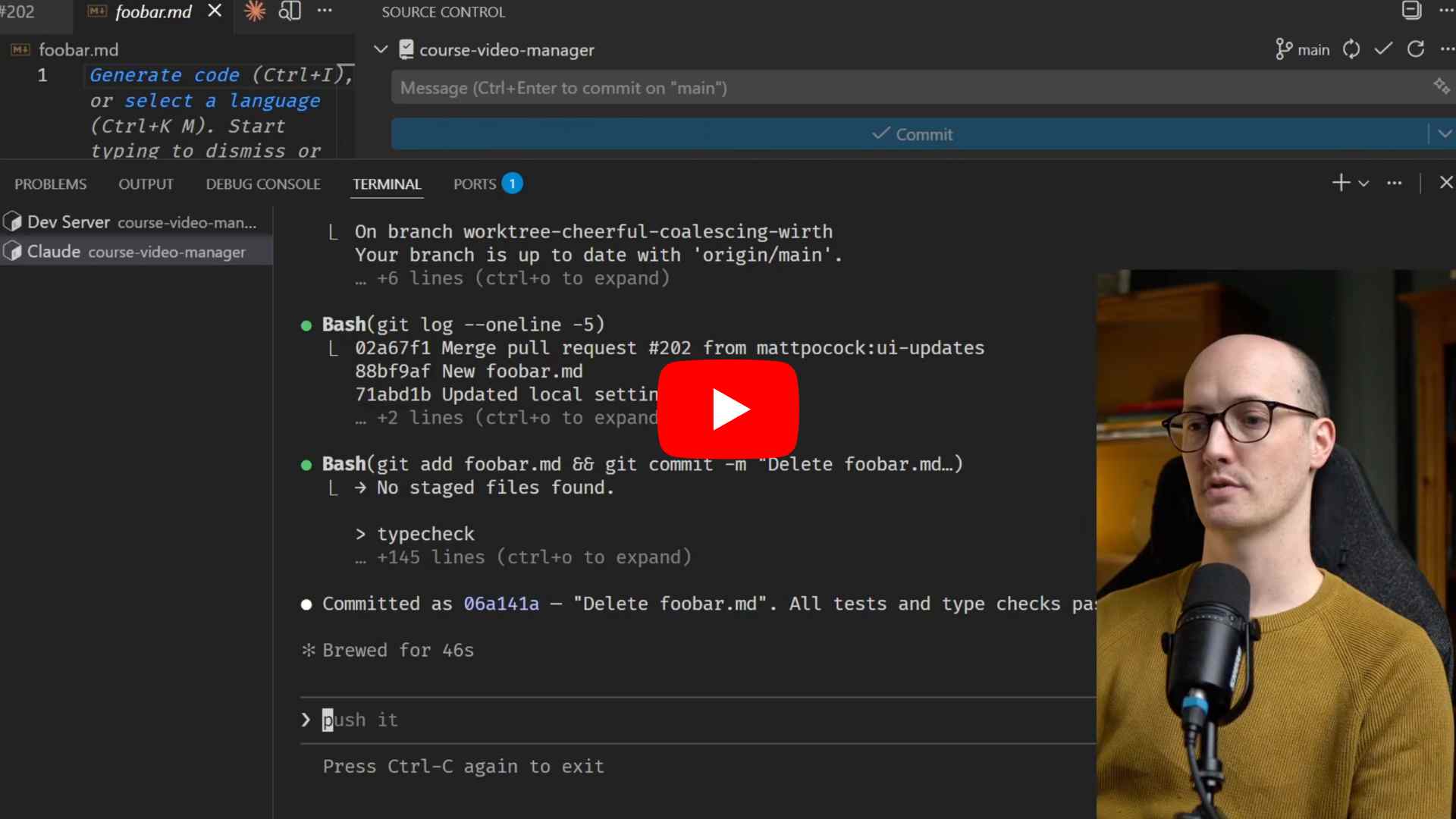Click the checkmark commit icon near main

point(1383,49)
